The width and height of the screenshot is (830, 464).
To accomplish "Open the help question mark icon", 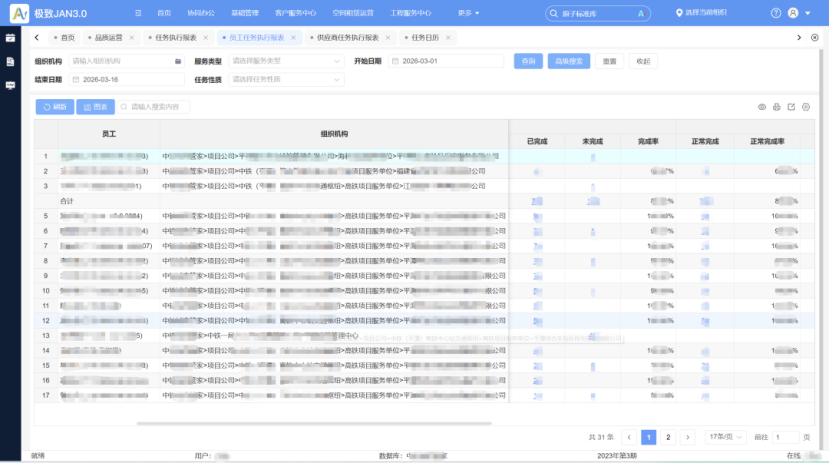I will point(775,13).
